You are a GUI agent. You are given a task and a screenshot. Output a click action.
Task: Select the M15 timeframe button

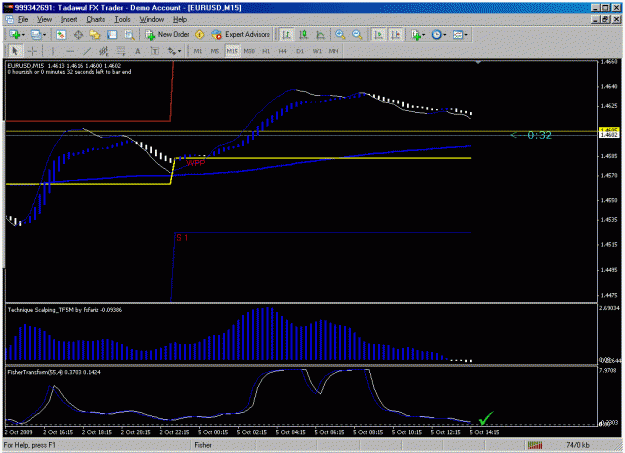coord(232,51)
